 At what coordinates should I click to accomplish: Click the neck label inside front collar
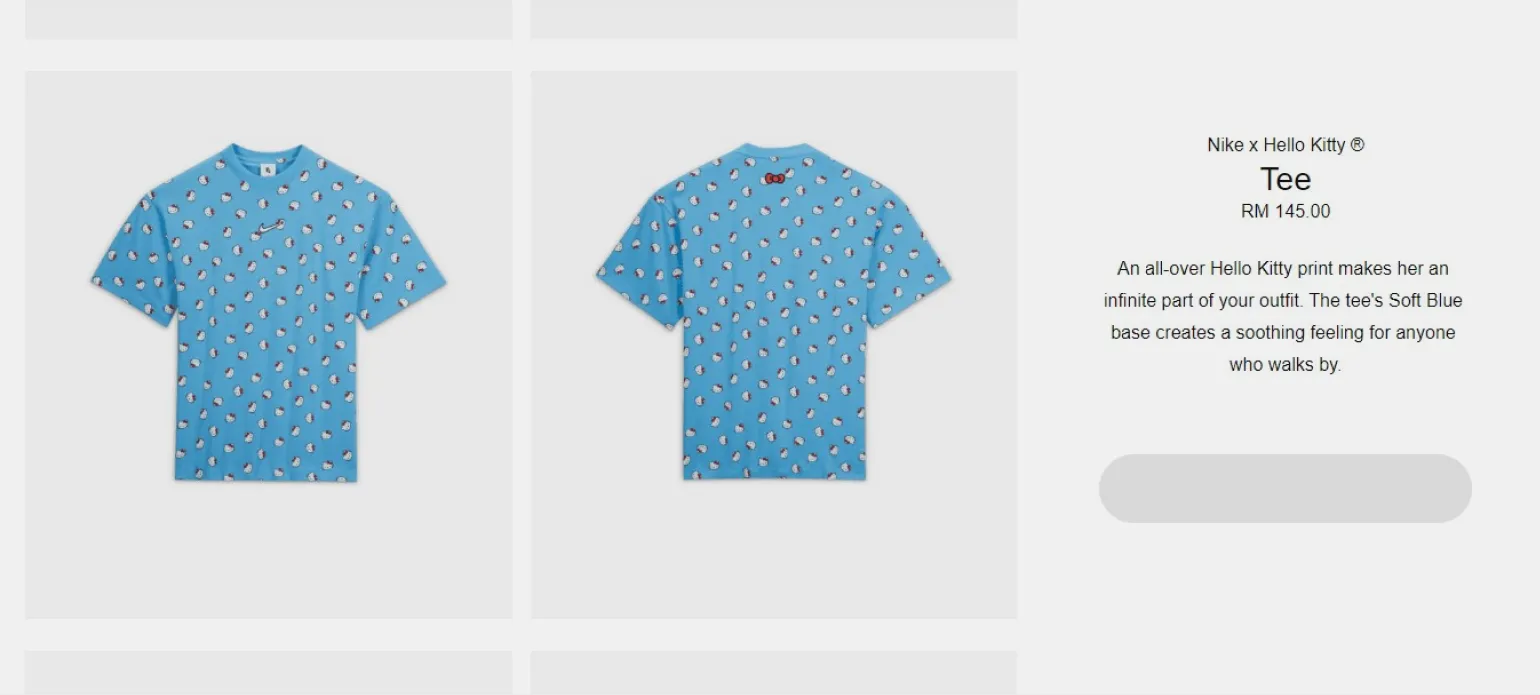tap(268, 169)
